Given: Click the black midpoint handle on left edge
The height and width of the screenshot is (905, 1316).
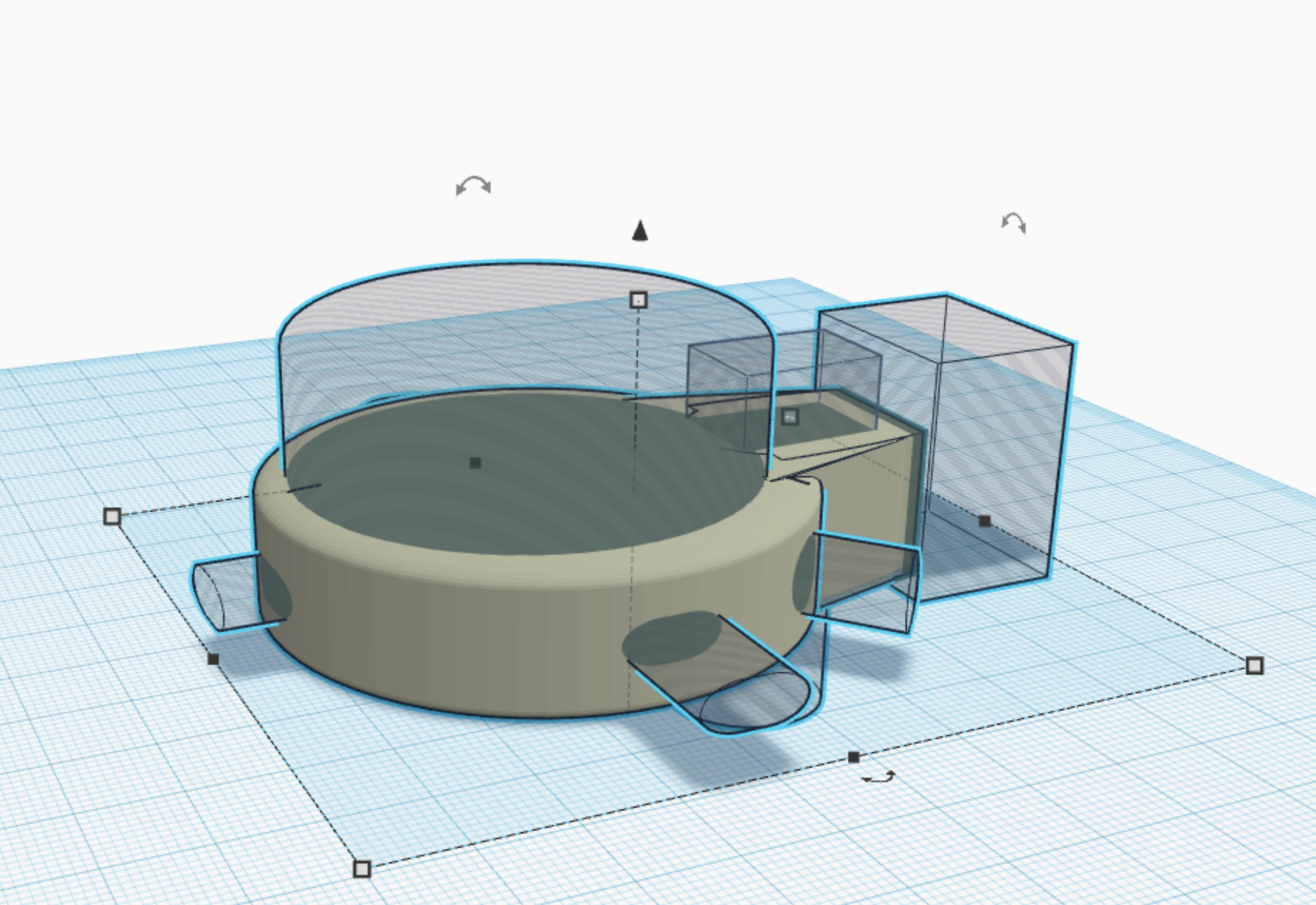Looking at the screenshot, I should (x=213, y=658).
